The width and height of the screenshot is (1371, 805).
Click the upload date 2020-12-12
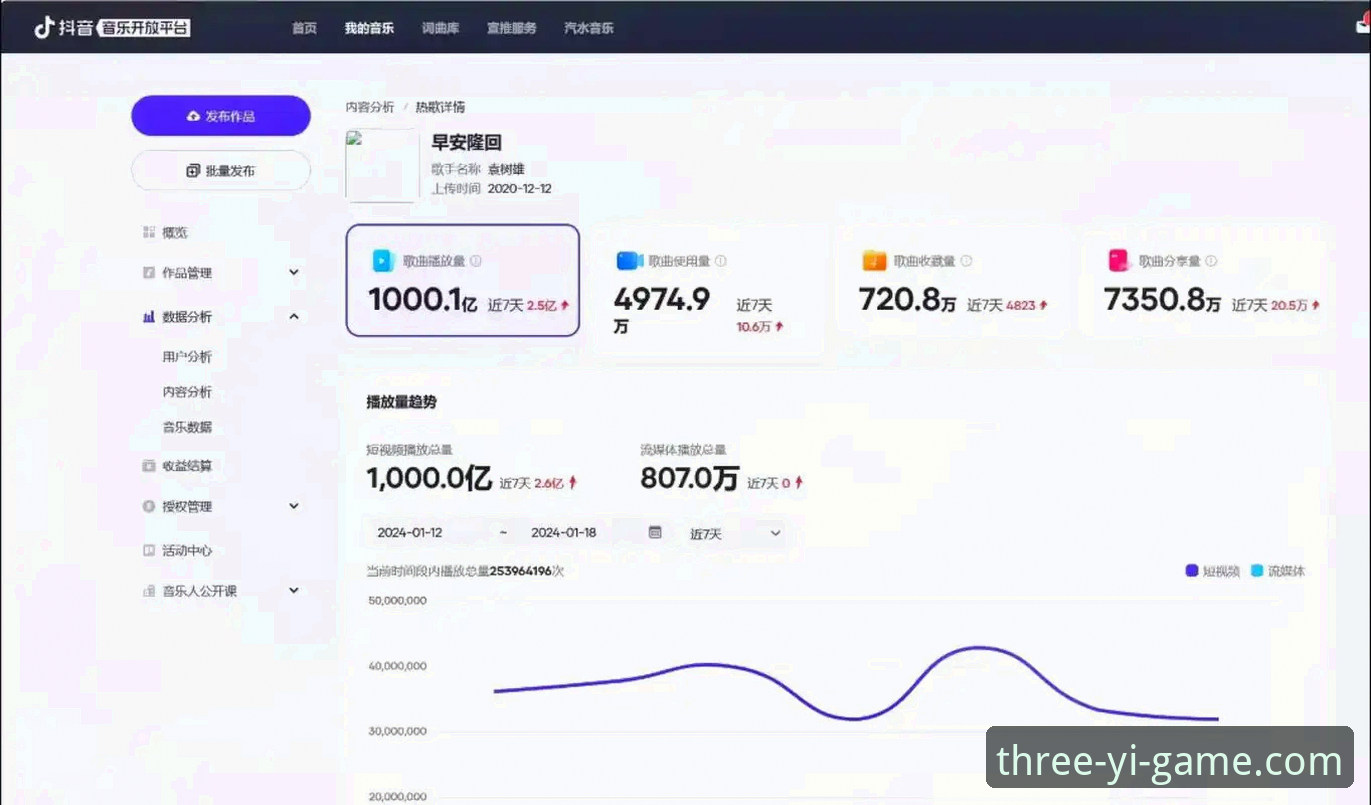[x=519, y=188]
